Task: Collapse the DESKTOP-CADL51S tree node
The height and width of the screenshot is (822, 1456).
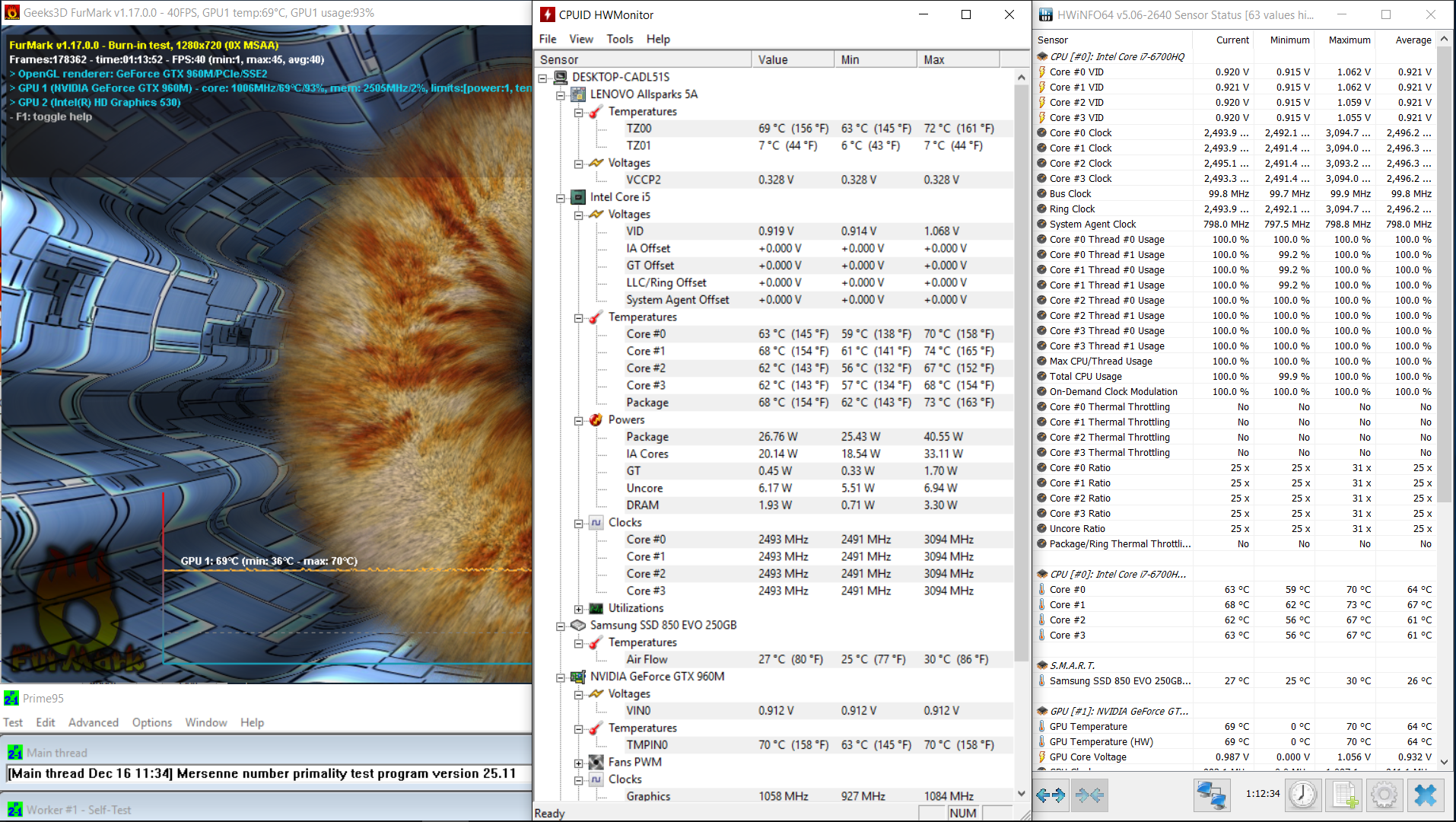Action: (543, 78)
